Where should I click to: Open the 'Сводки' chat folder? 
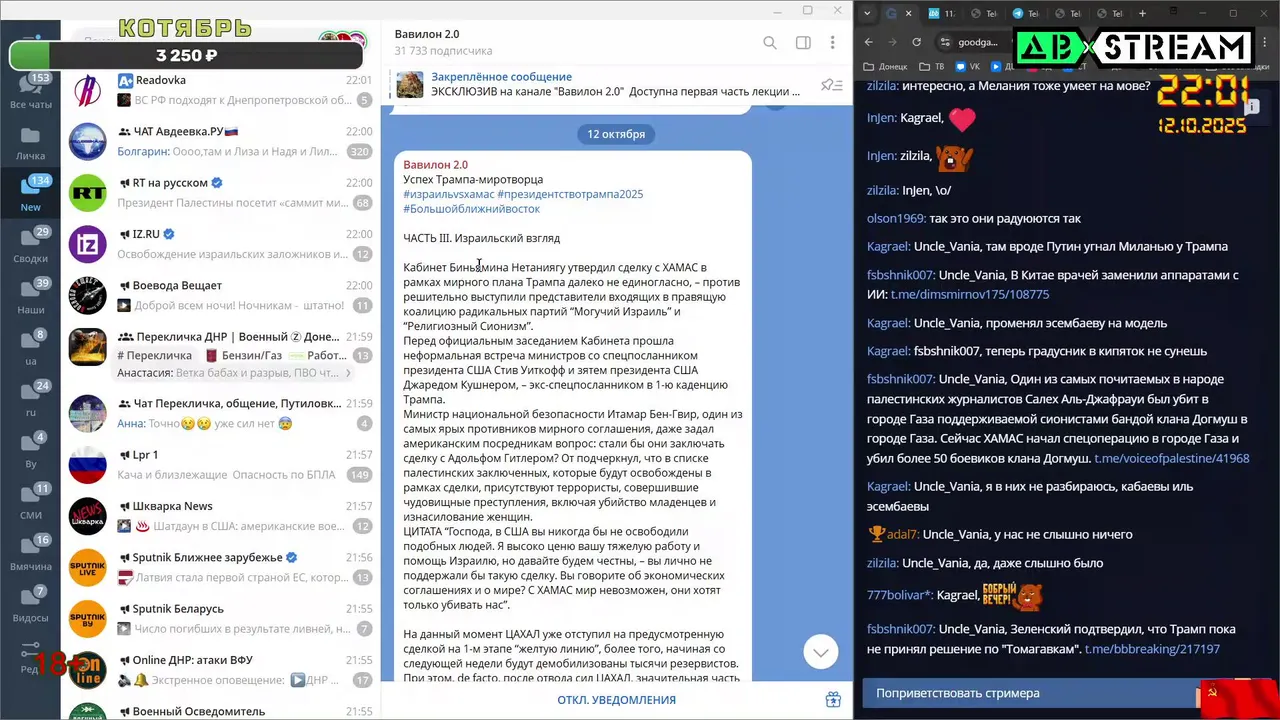point(30,247)
